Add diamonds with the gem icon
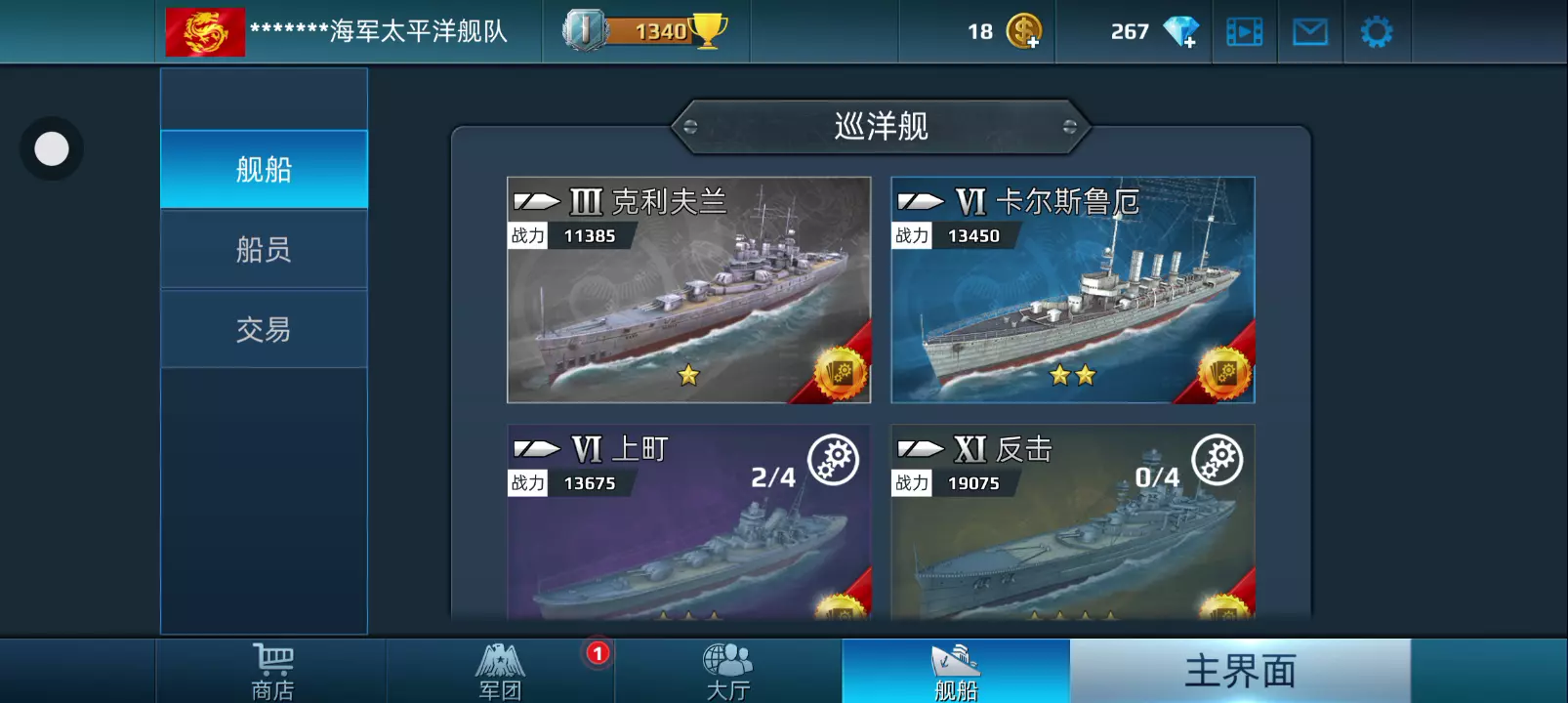This screenshot has width=1568, height=703. 1180,32
